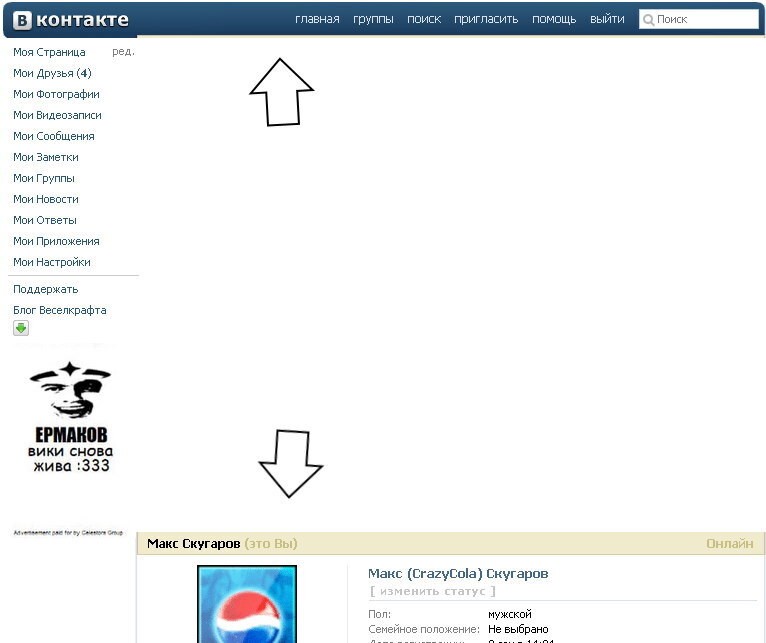This screenshot has width=766, height=643.
Task: Click the Advertisement paid for by caption
Action: (x=68, y=533)
